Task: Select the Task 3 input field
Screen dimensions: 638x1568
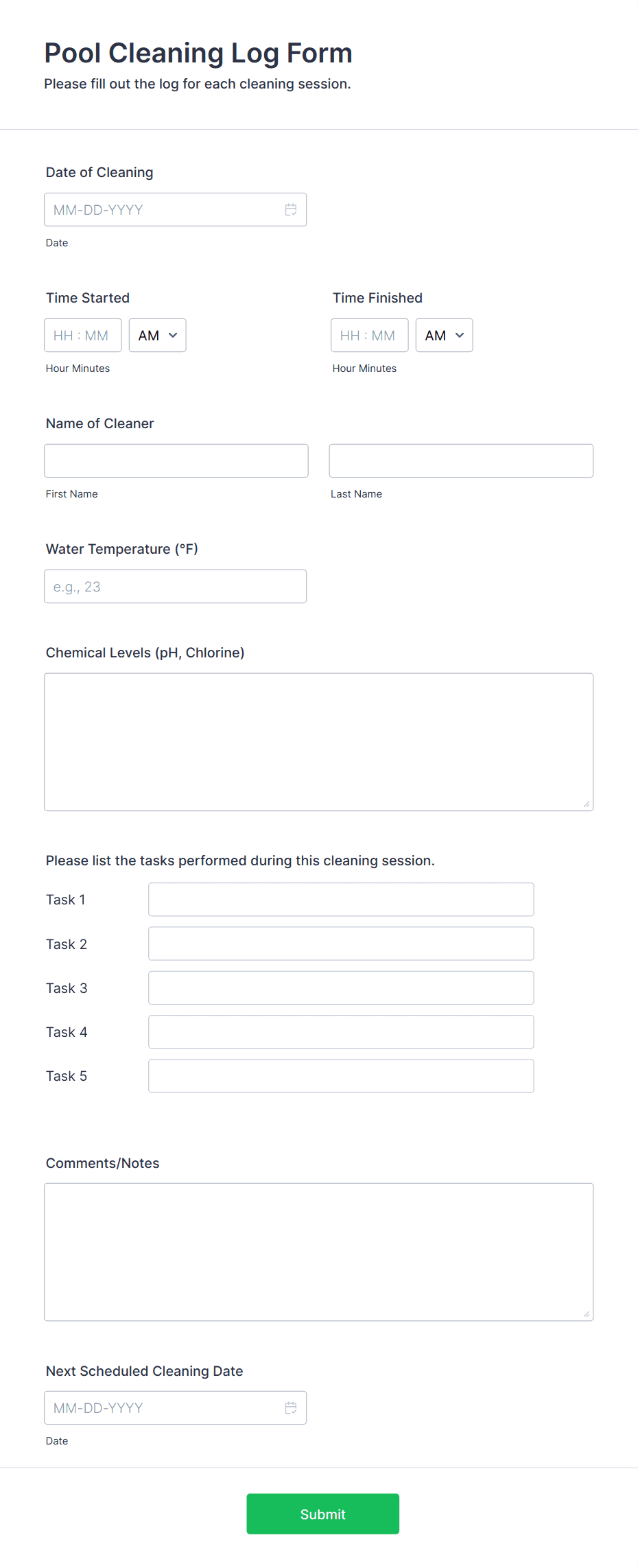Action: (341, 987)
